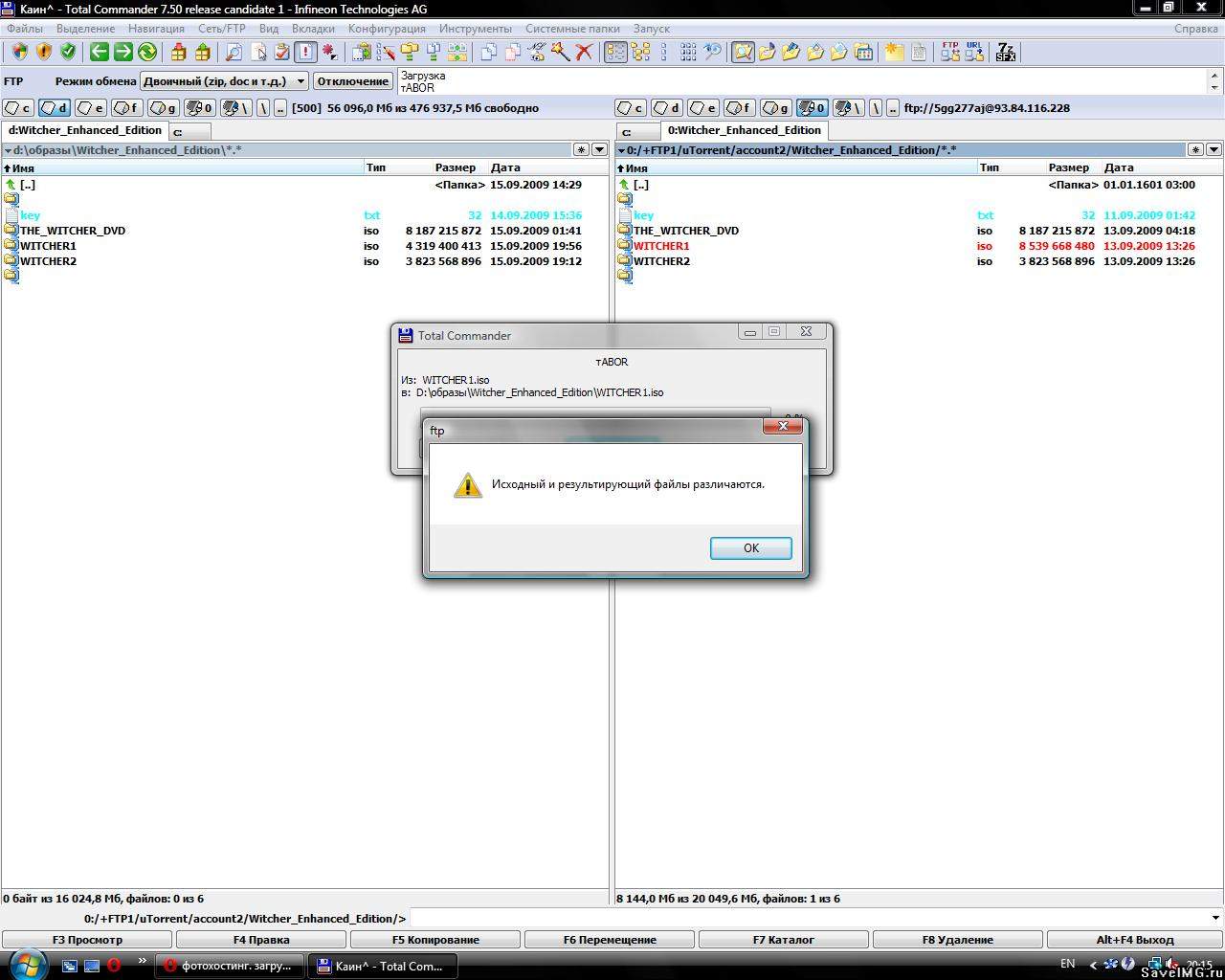Click the EN language indicator in tray
1225x980 pixels.
1068,964
